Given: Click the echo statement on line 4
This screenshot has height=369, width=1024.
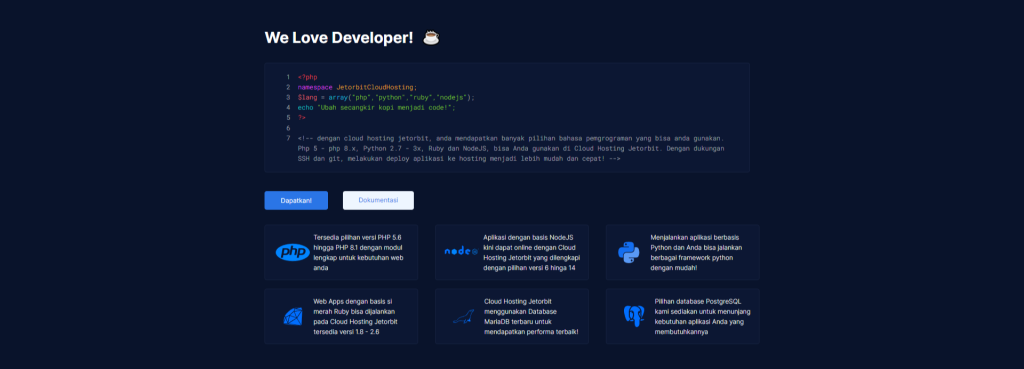Looking at the screenshot, I should tap(376, 107).
